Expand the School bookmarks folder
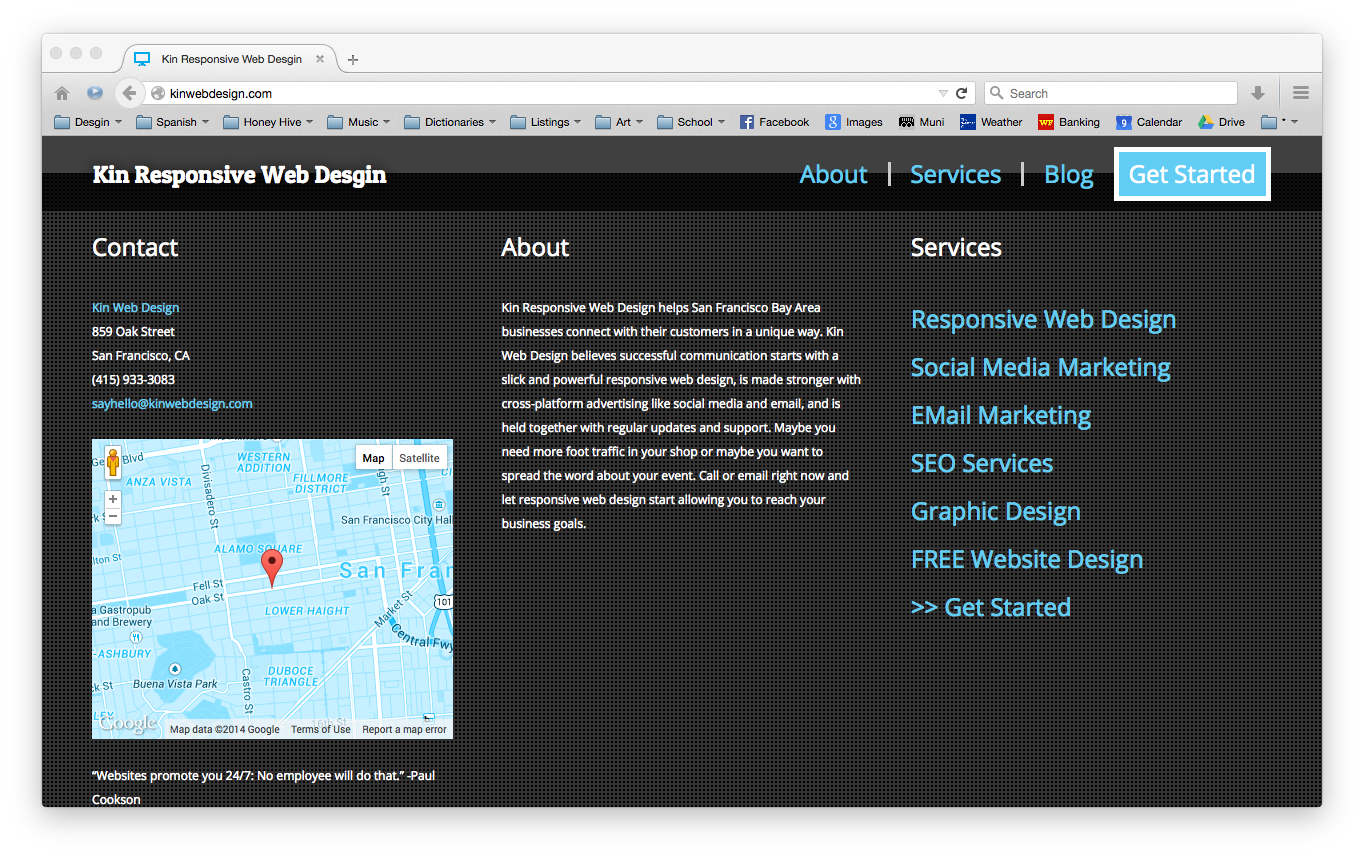Image resolution: width=1364 pixels, height=857 pixels. point(691,122)
